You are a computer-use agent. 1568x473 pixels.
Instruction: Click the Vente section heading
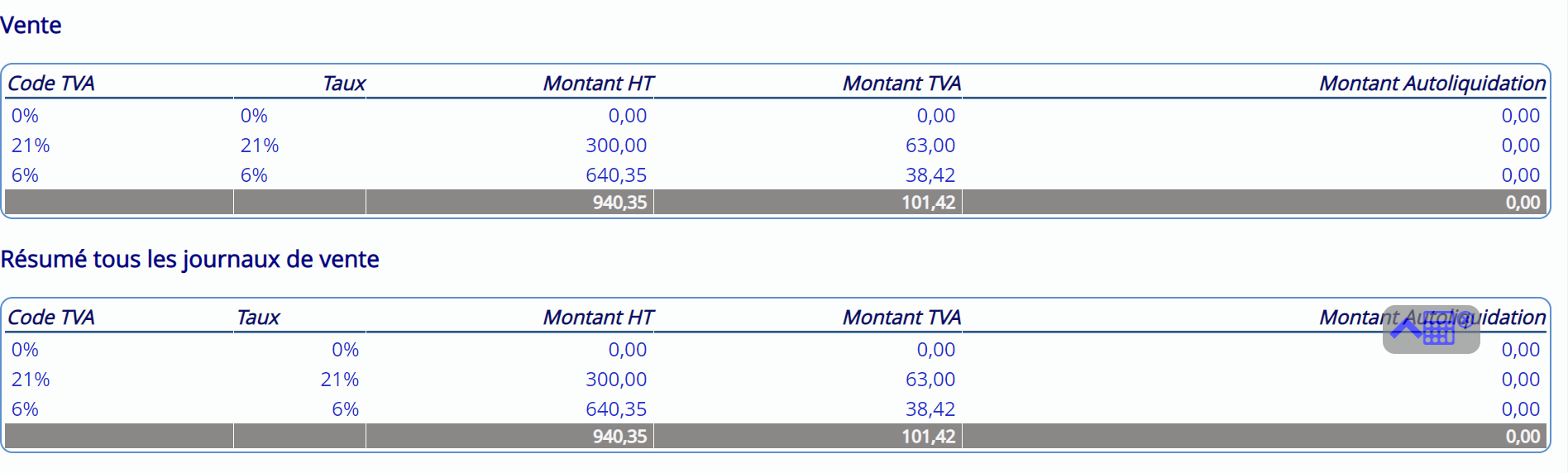coord(31,26)
